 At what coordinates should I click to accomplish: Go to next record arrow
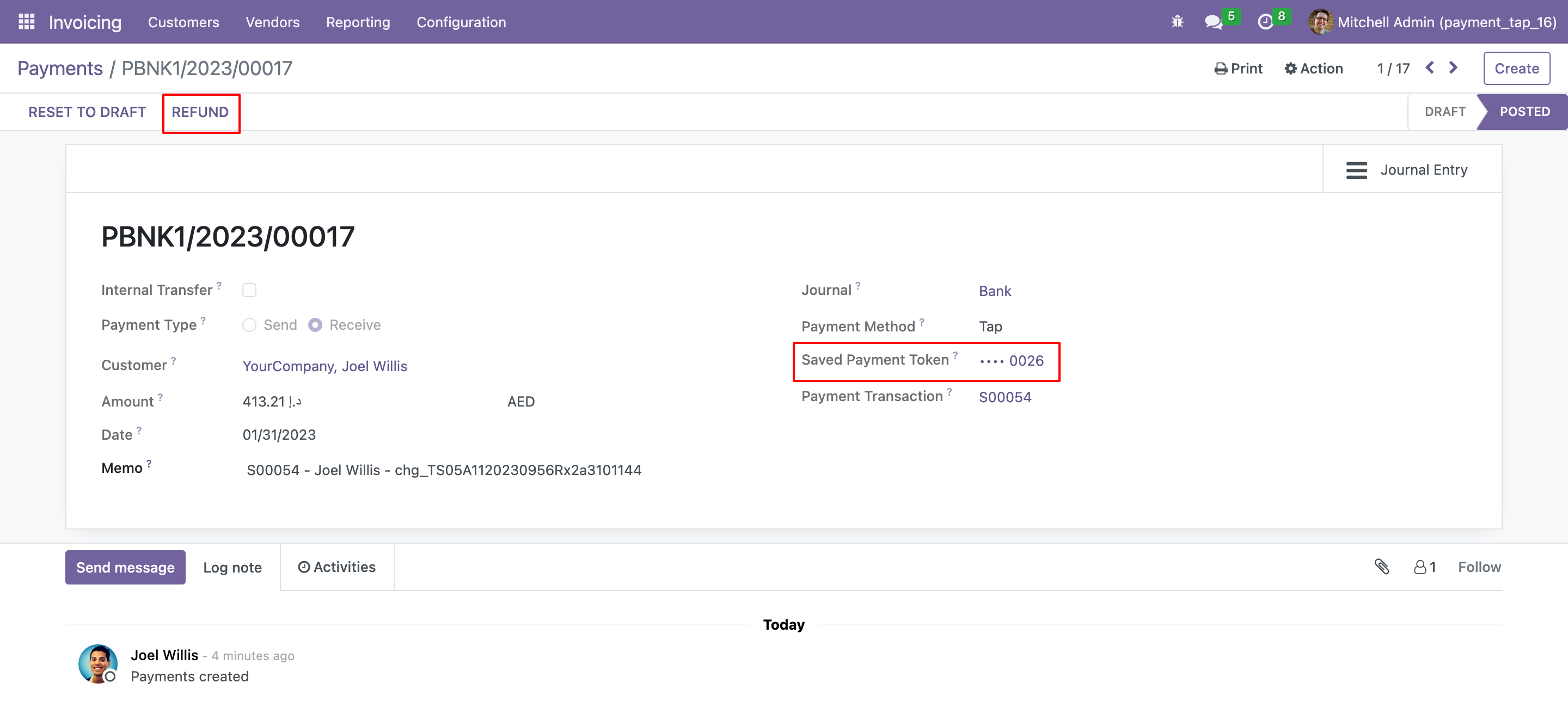(x=1454, y=67)
